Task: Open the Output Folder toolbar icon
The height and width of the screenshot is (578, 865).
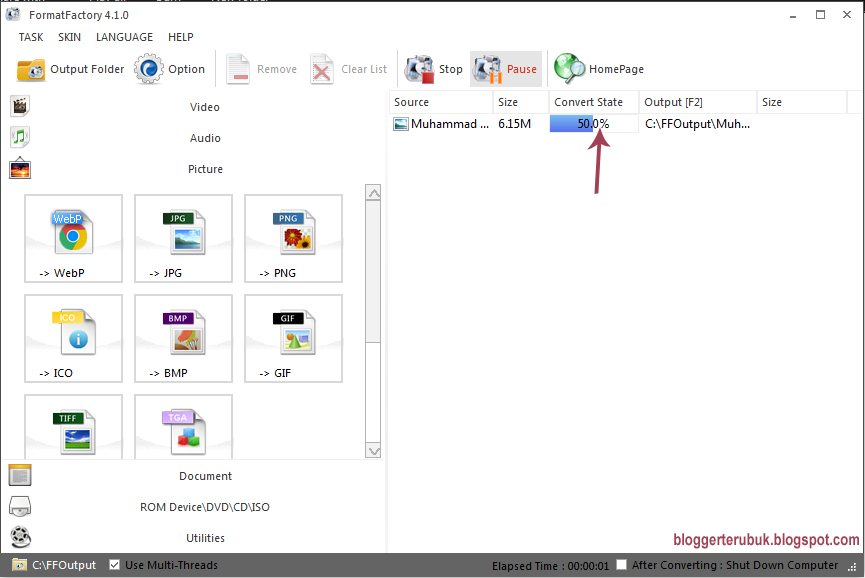Action: [x=31, y=69]
